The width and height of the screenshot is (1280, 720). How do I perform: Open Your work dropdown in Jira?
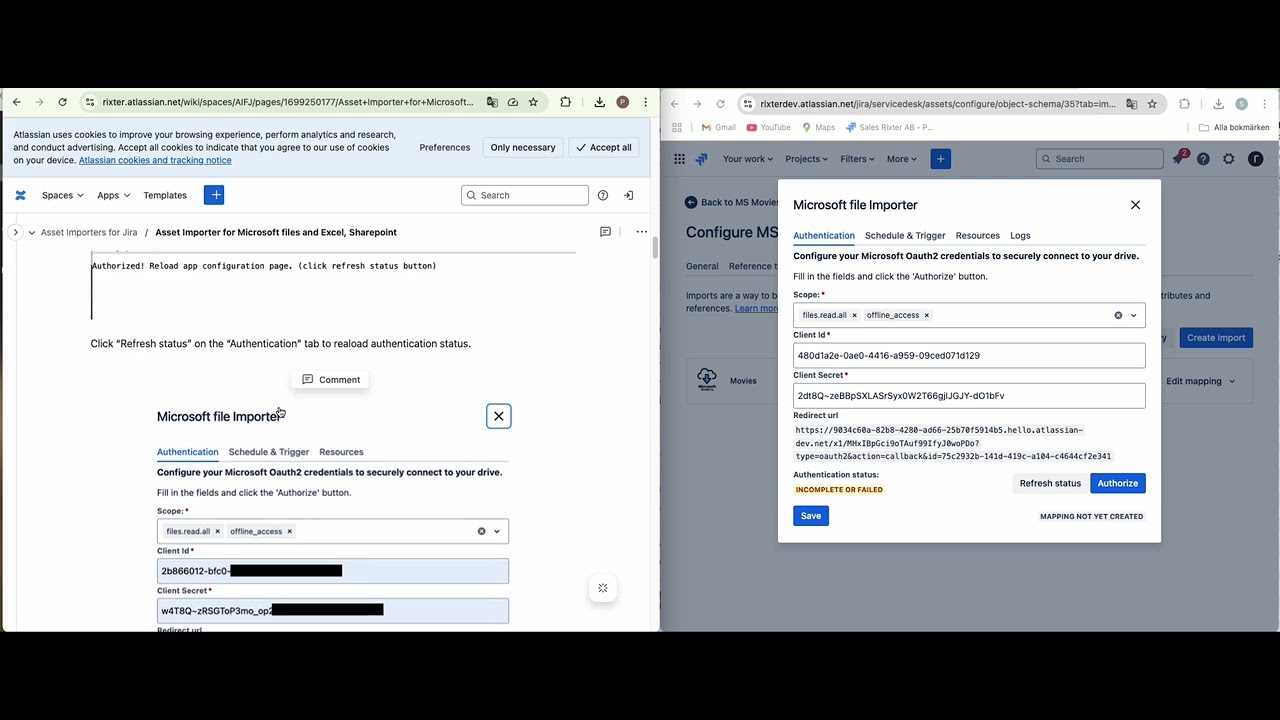click(x=748, y=159)
